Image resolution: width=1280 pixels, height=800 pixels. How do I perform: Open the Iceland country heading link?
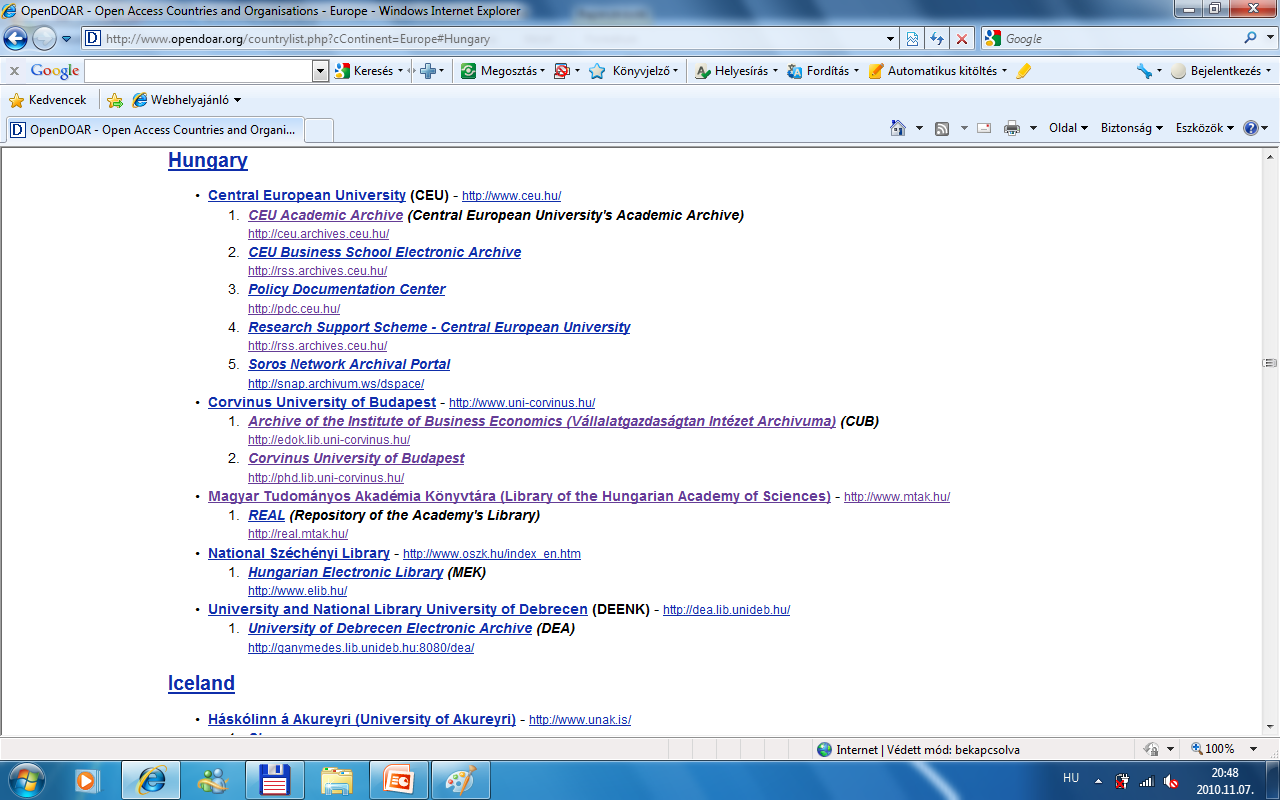[x=201, y=683]
